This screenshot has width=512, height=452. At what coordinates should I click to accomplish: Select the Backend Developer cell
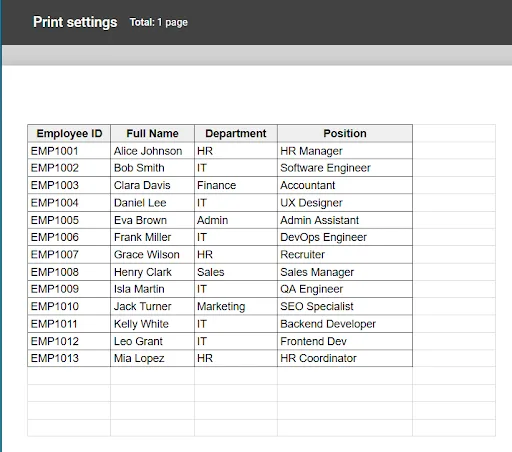point(345,324)
